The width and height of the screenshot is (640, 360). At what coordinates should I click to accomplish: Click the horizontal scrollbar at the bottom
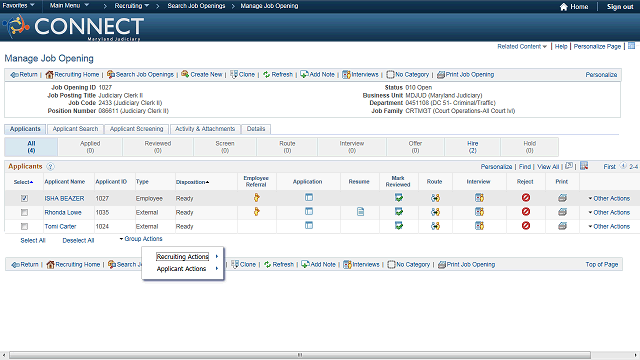point(300,355)
